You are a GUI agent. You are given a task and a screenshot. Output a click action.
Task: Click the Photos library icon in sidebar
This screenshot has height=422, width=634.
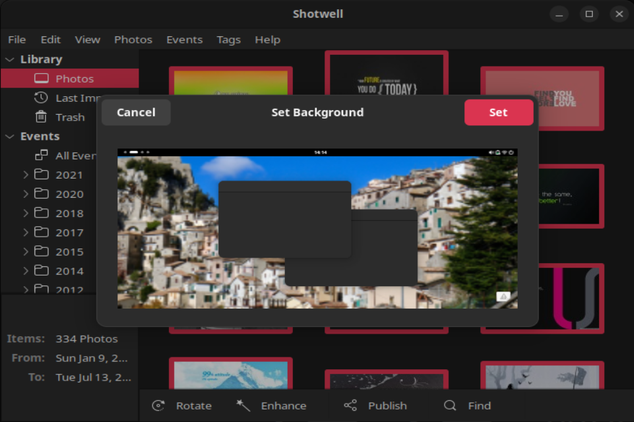[x=41, y=78]
